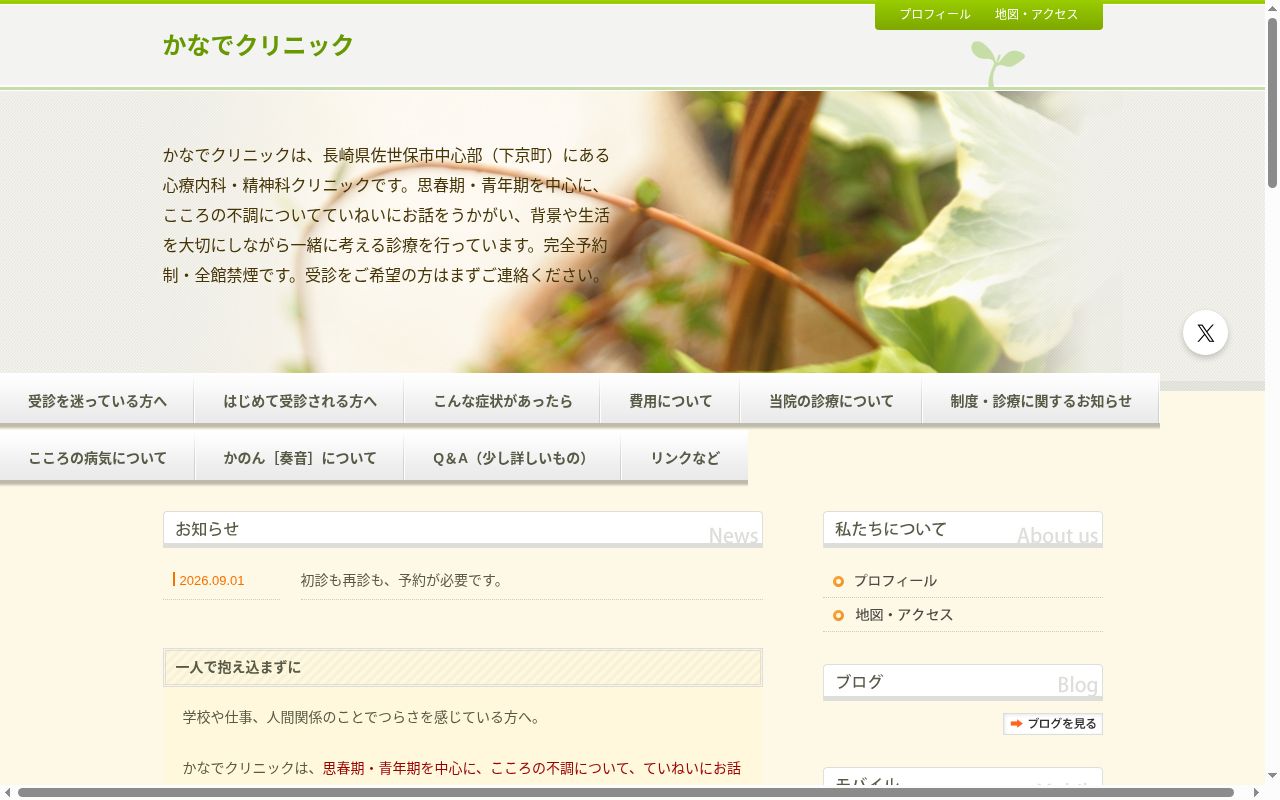The height and width of the screenshot is (800, 1280).
Task: Click the scroll-up arrow of vertical scrollbar
Action: point(1272,8)
